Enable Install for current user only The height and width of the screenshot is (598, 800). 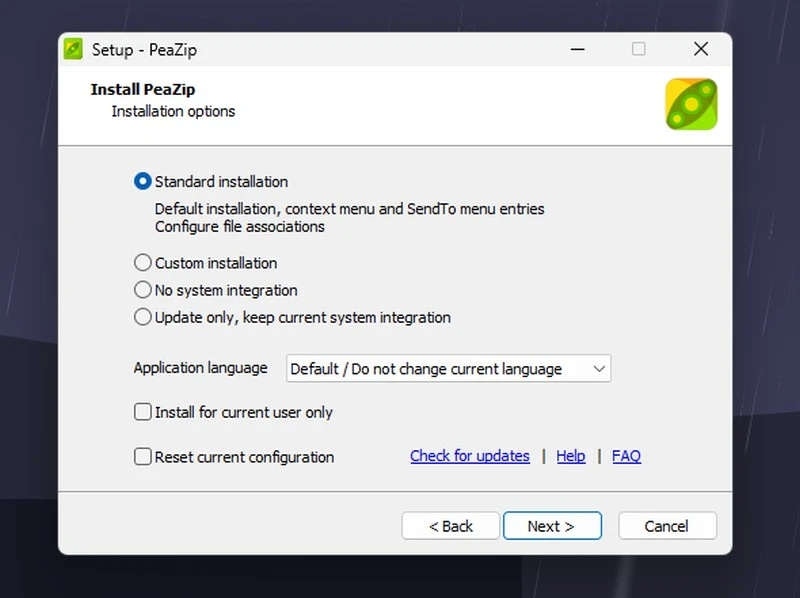click(142, 412)
